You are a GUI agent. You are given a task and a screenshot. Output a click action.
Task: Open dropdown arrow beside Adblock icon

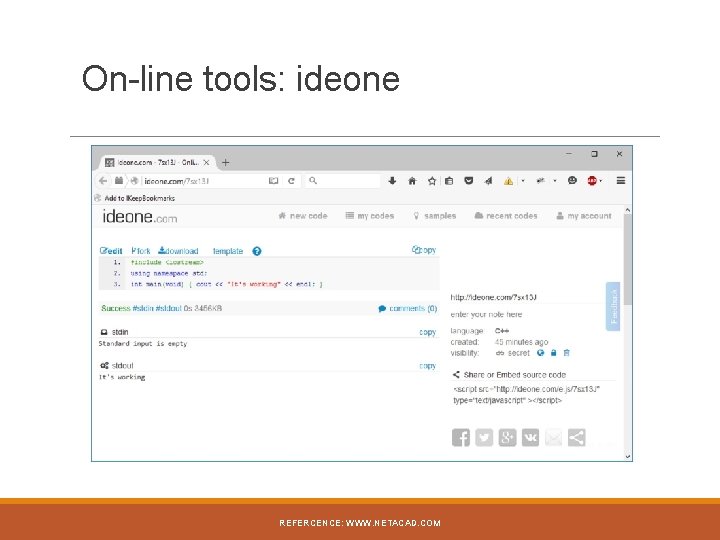point(601,181)
